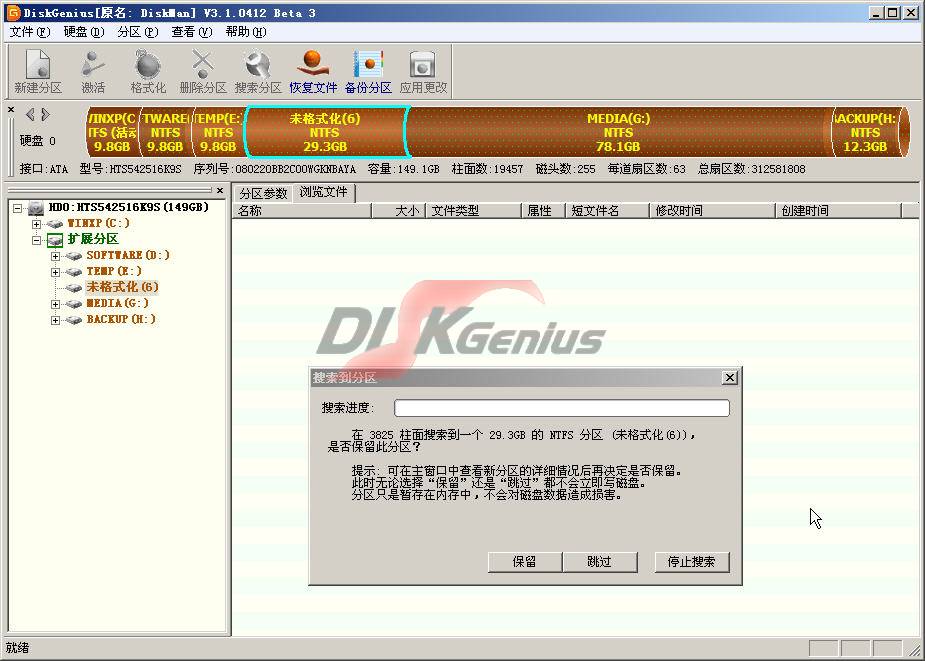Click the 恢复文件 (recover files) toolbar icon
Screen dimensions: 925x661
click(313, 71)
